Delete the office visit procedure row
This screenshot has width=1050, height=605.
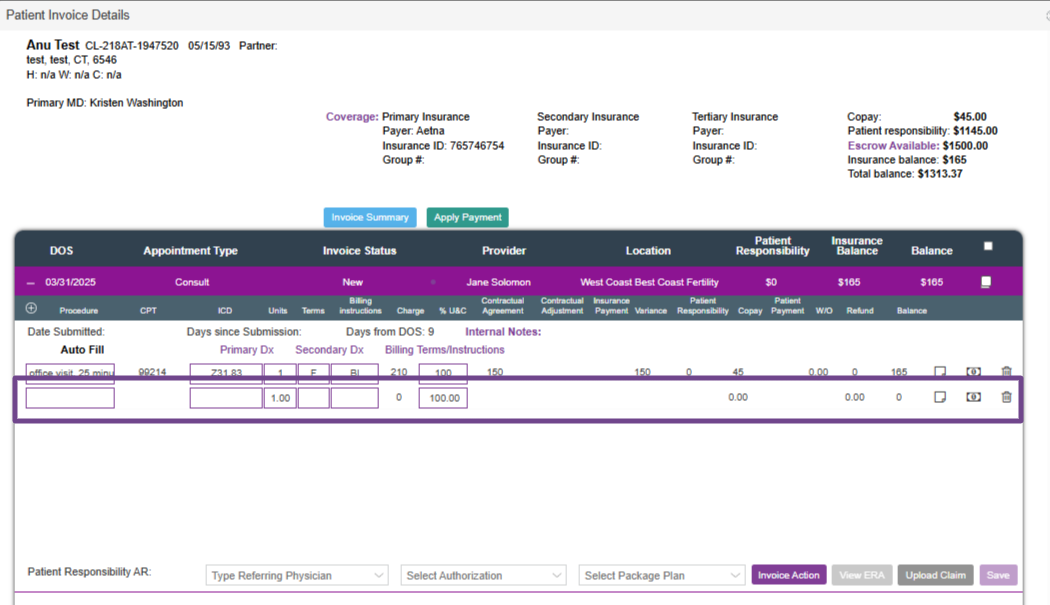[1006, 372]
